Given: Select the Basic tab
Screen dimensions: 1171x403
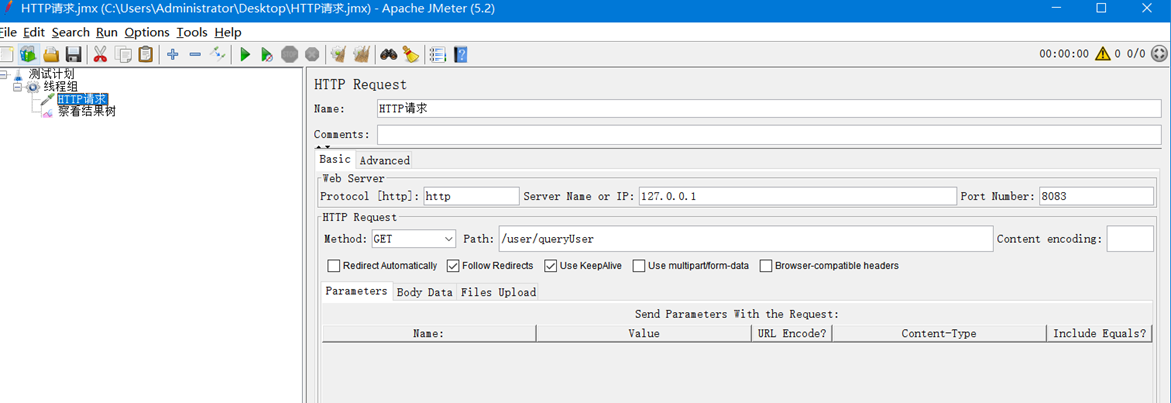Looking at the screenshot, I should [335, 160].
